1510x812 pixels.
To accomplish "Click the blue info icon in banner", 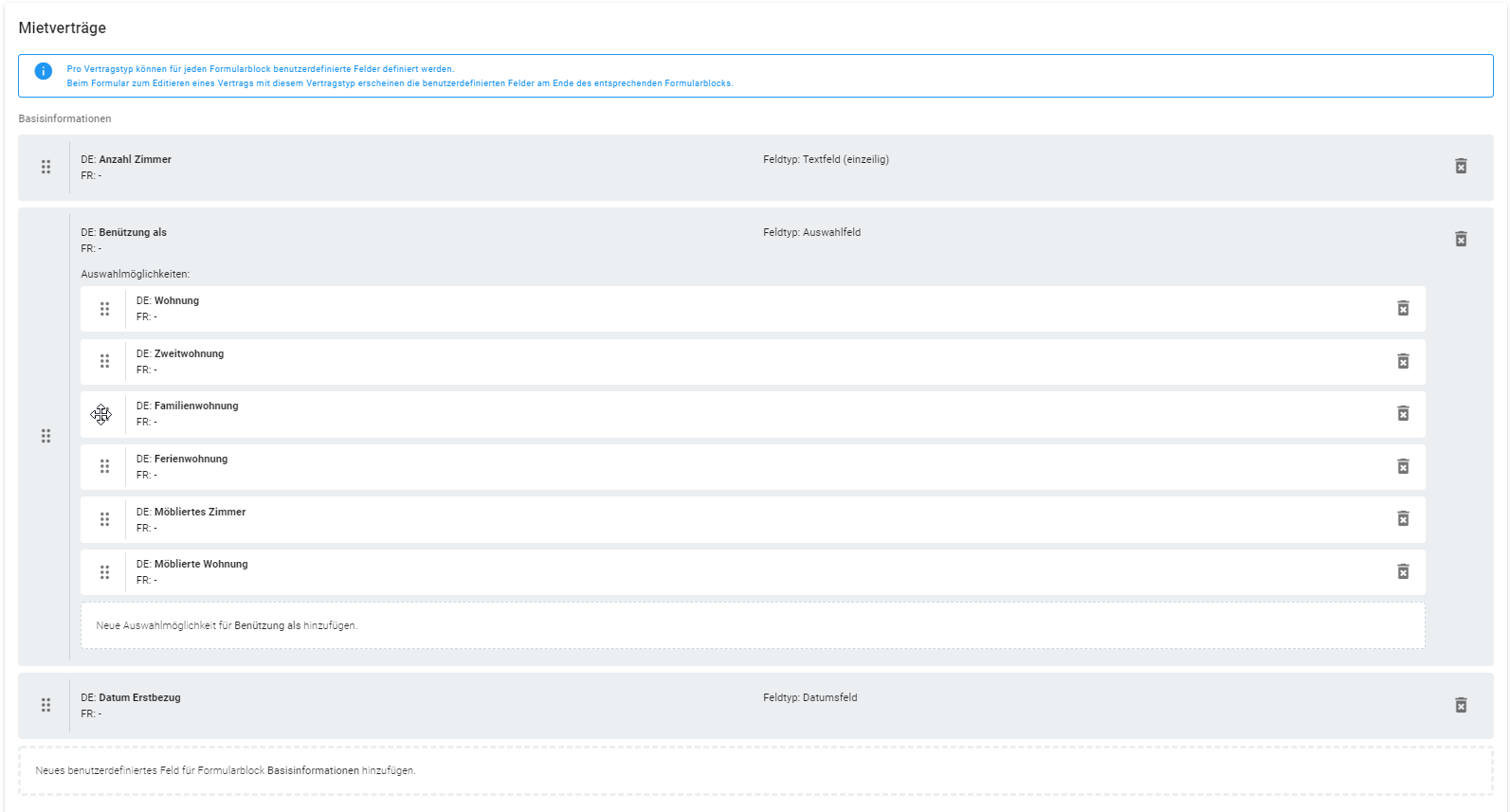I will (x=44, y=71).
